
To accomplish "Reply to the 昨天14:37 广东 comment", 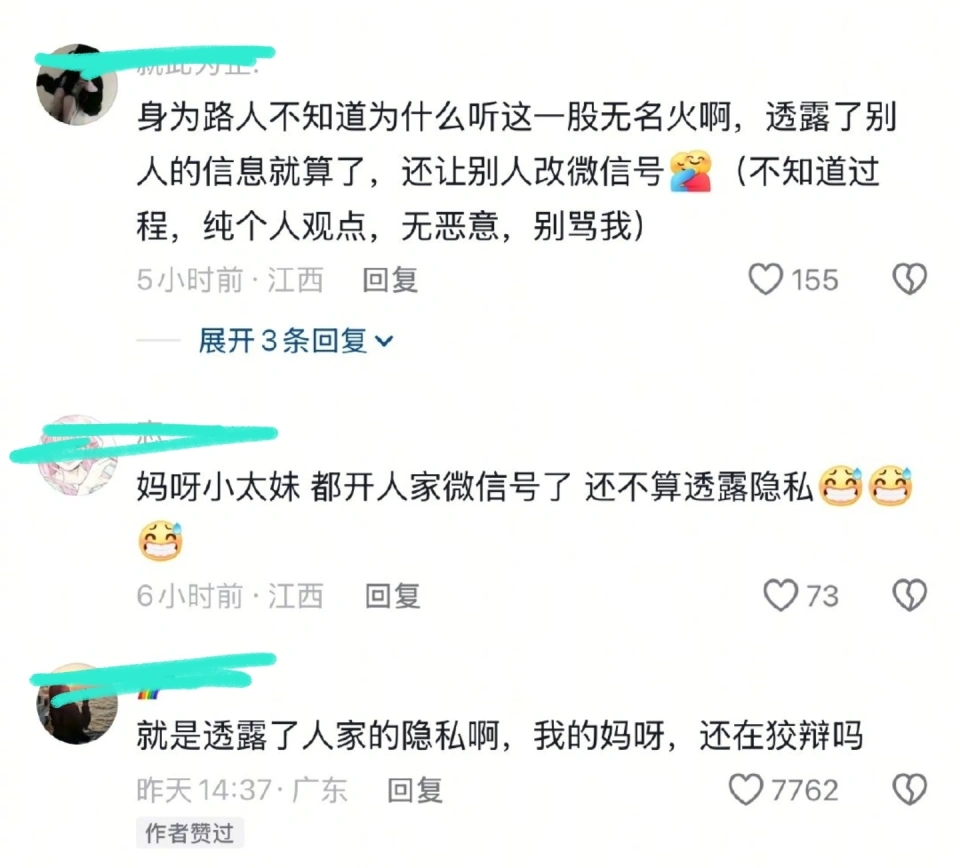I will point(414,790).
